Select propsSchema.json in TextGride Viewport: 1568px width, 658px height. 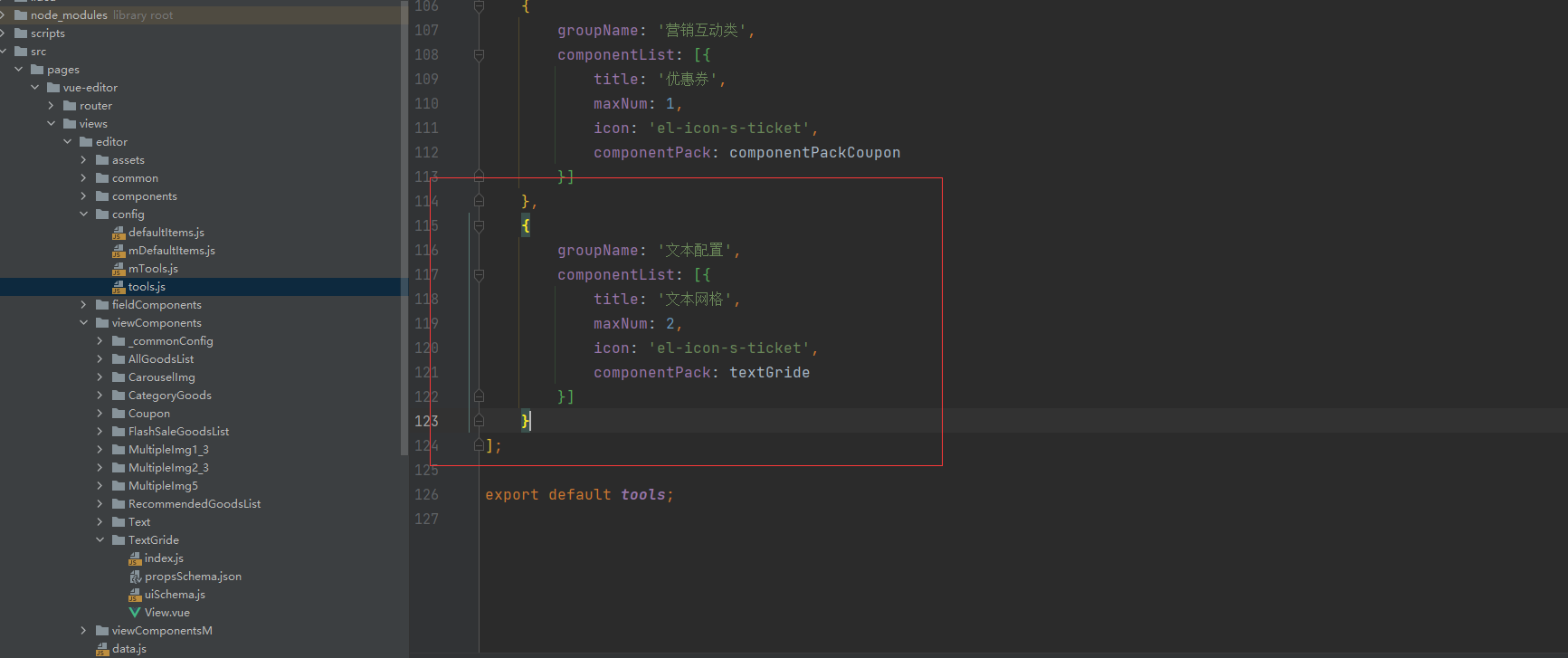(x=193, y=577)
